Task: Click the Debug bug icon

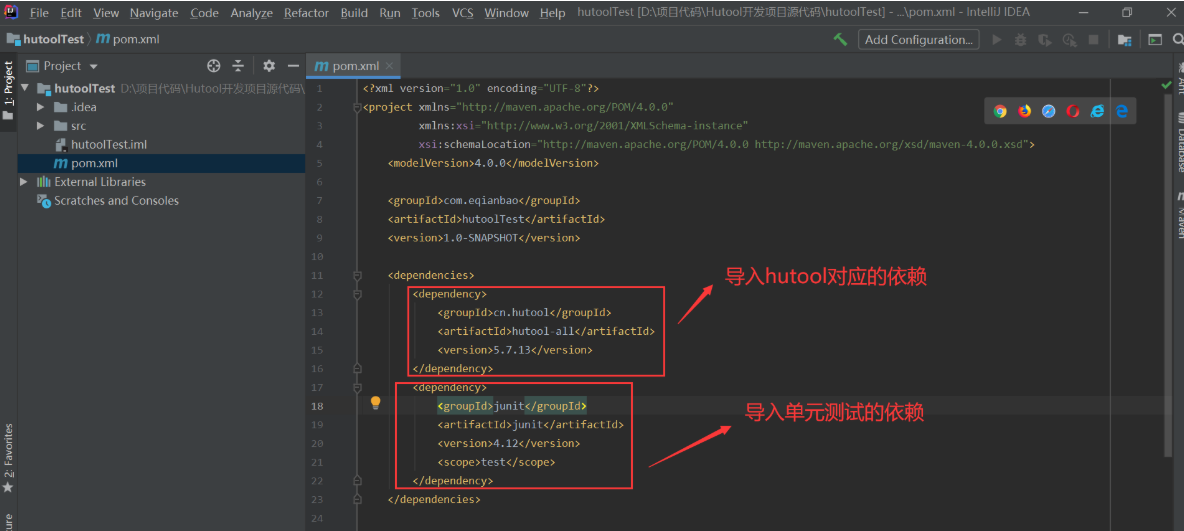Action: 1021,39
